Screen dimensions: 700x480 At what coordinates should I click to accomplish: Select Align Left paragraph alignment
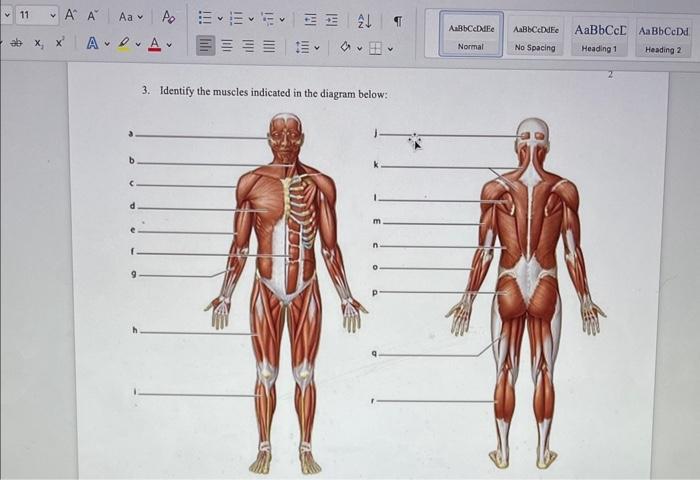205,46
